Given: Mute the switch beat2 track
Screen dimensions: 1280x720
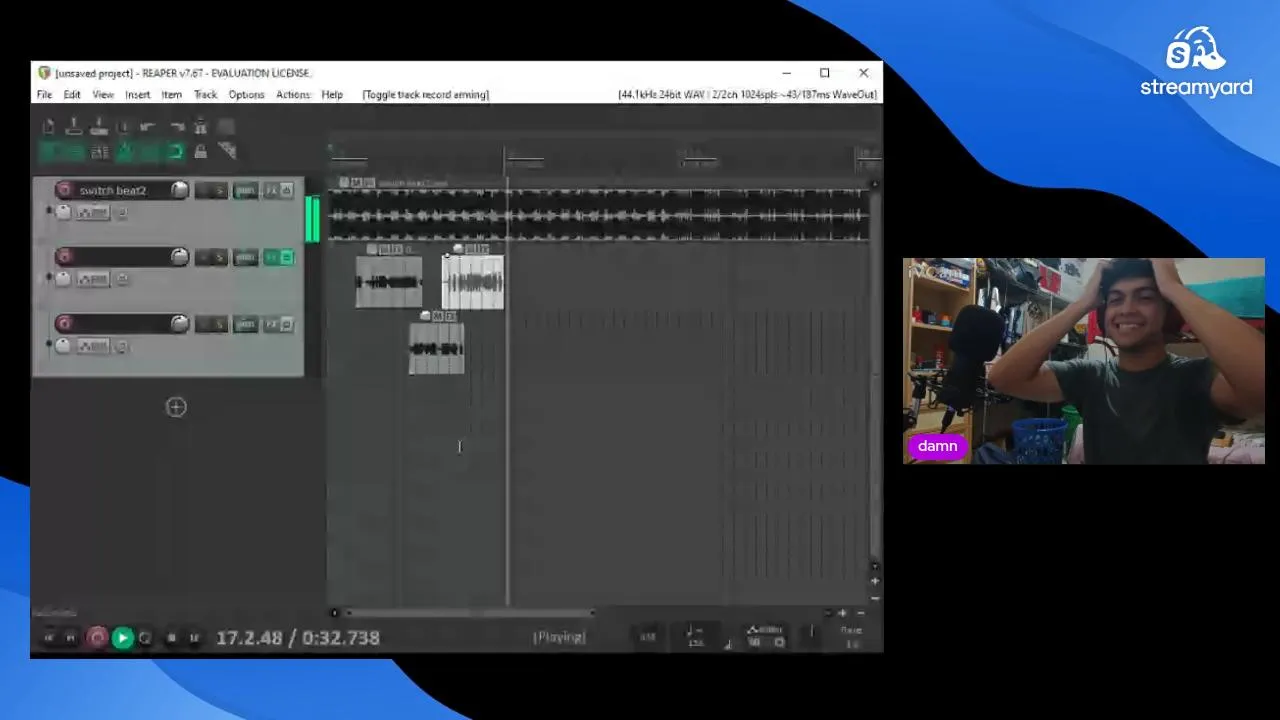Looking at the screenshot, I should coord(203,190).
